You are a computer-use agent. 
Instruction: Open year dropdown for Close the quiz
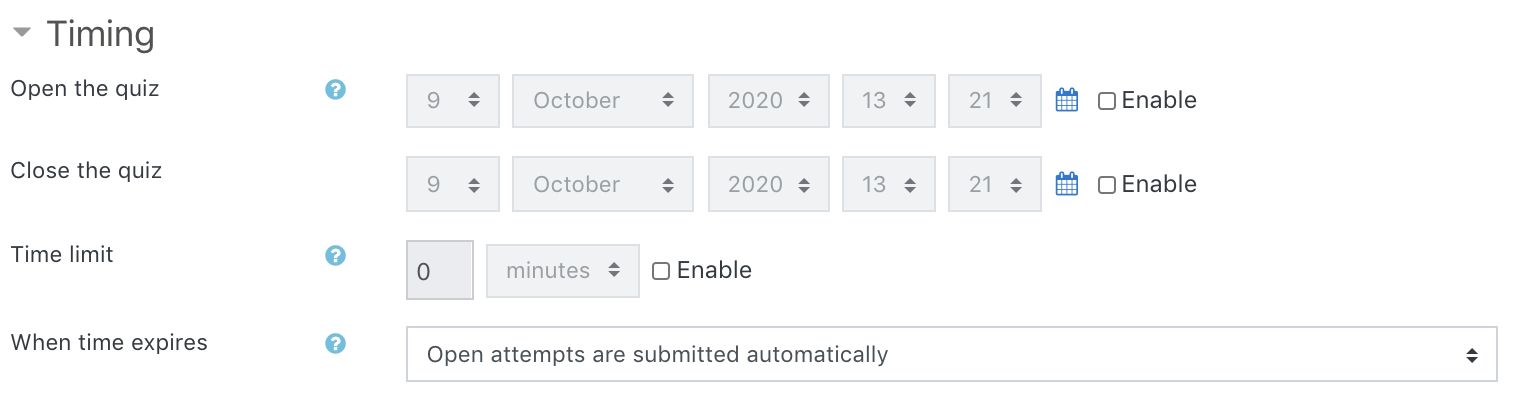point(769,184)
